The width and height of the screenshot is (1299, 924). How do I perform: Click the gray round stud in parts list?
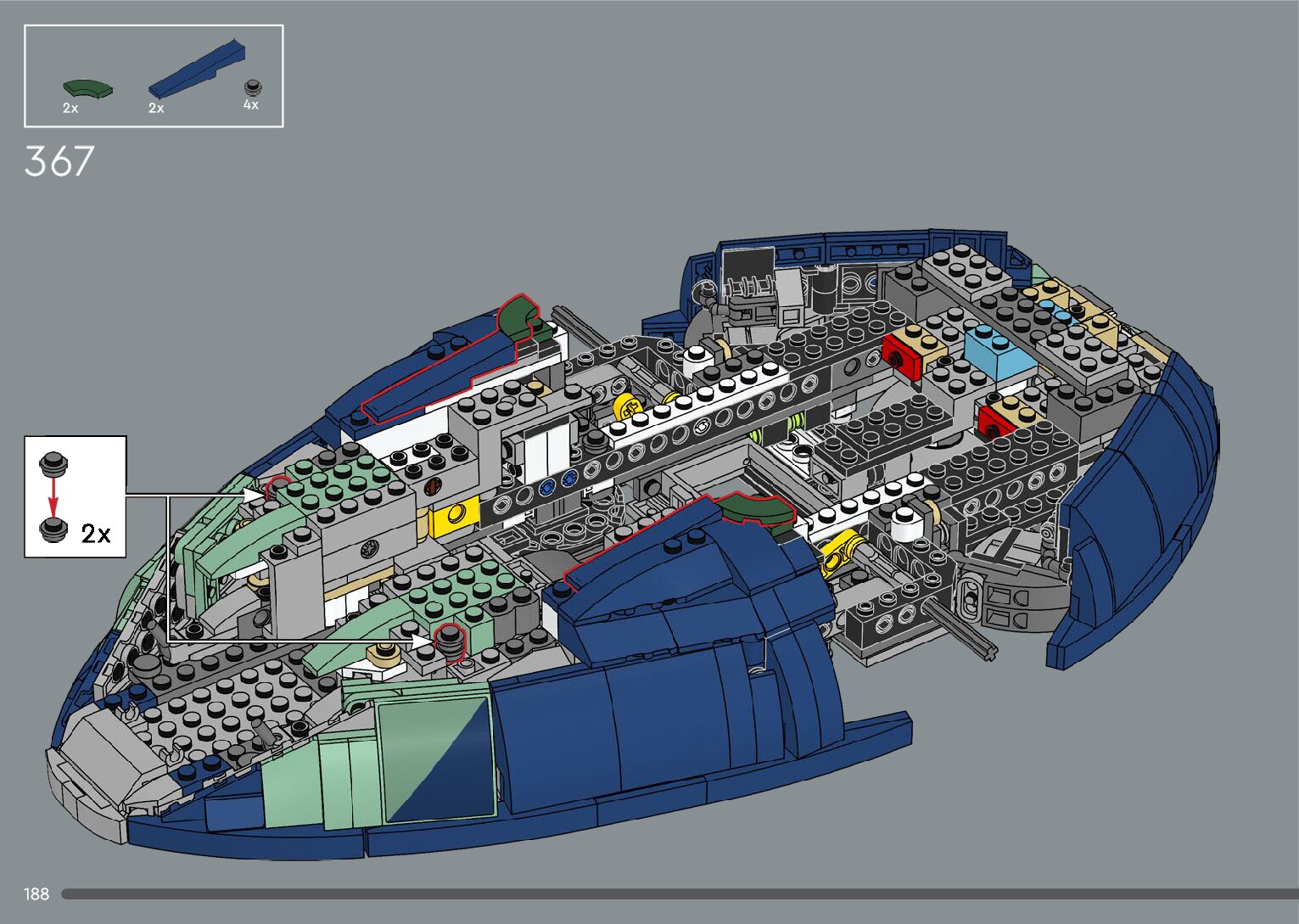click(253, 87)
